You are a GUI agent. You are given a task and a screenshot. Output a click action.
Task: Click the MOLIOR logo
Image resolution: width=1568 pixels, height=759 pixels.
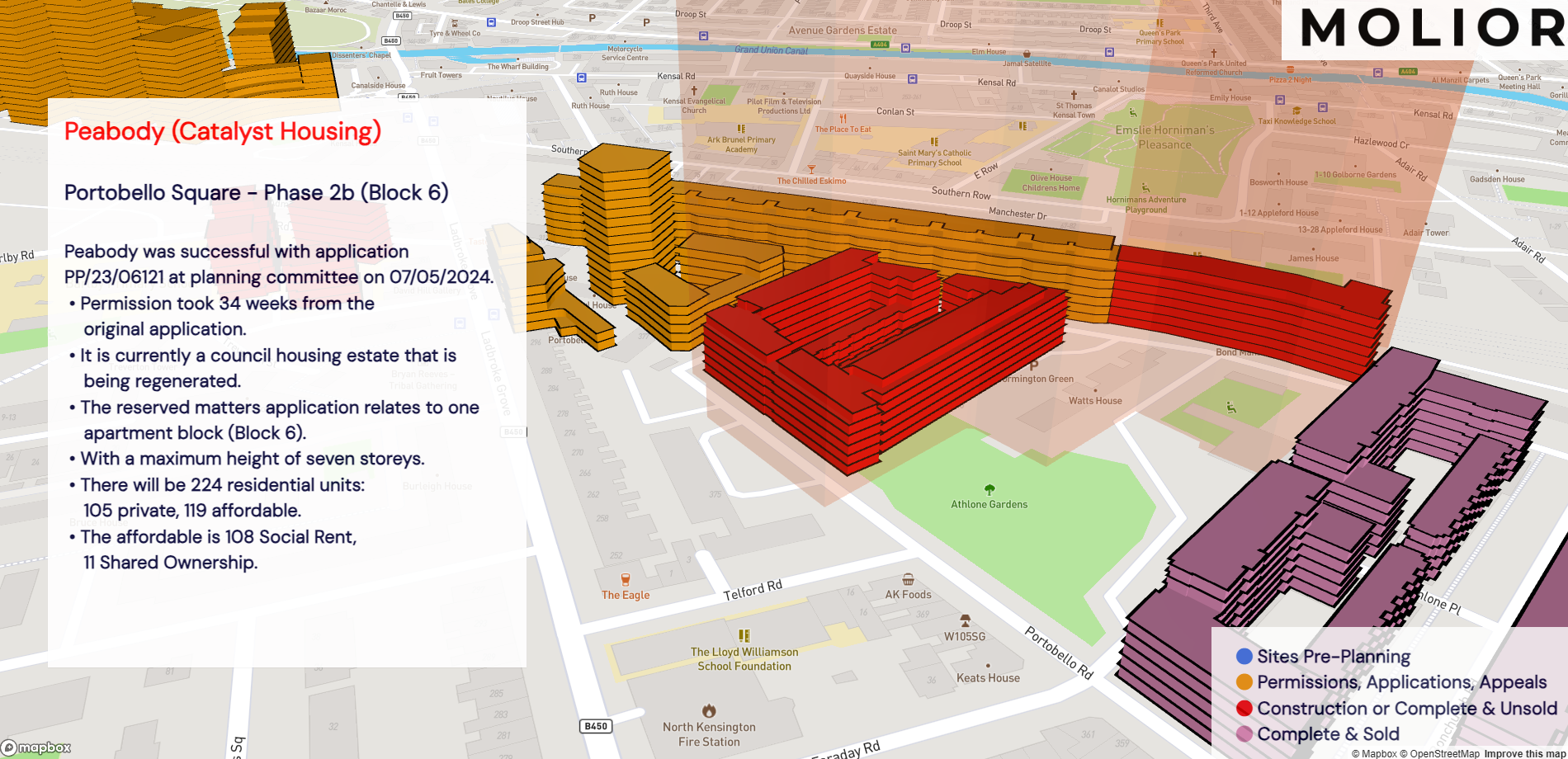pyautogui.click(x=1433, y=27)
